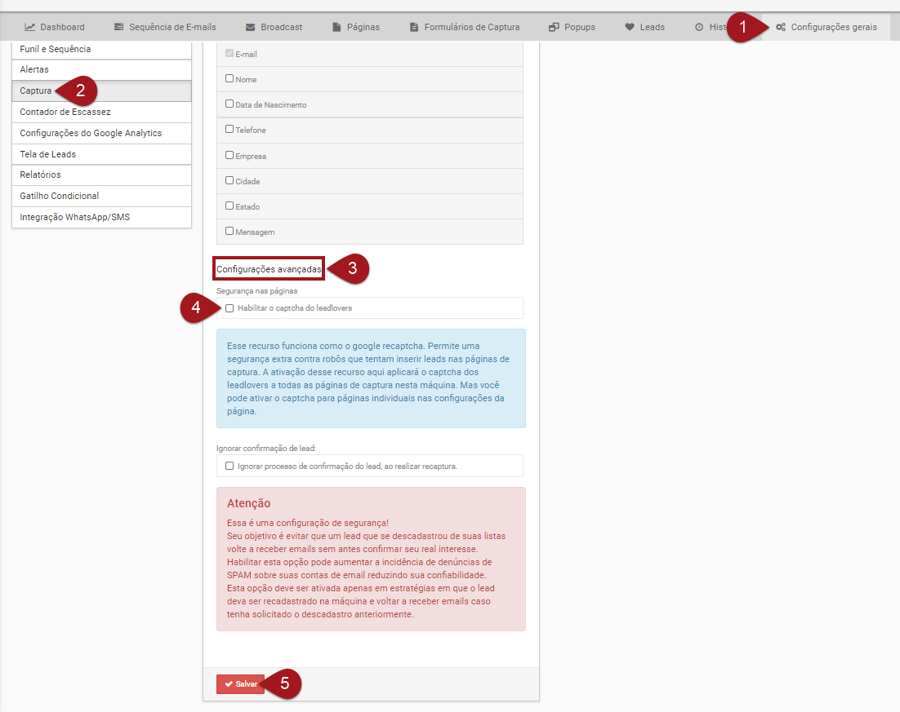This screenshot has width=900, height=712.
Task: Click the Dashboard chart icon
Action: [x=30, y=27]
